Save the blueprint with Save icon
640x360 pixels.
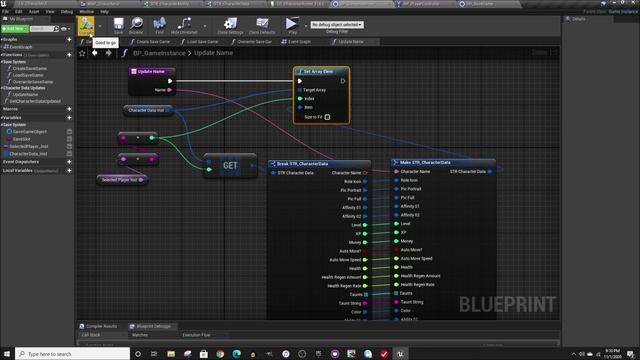pos(118,26)
